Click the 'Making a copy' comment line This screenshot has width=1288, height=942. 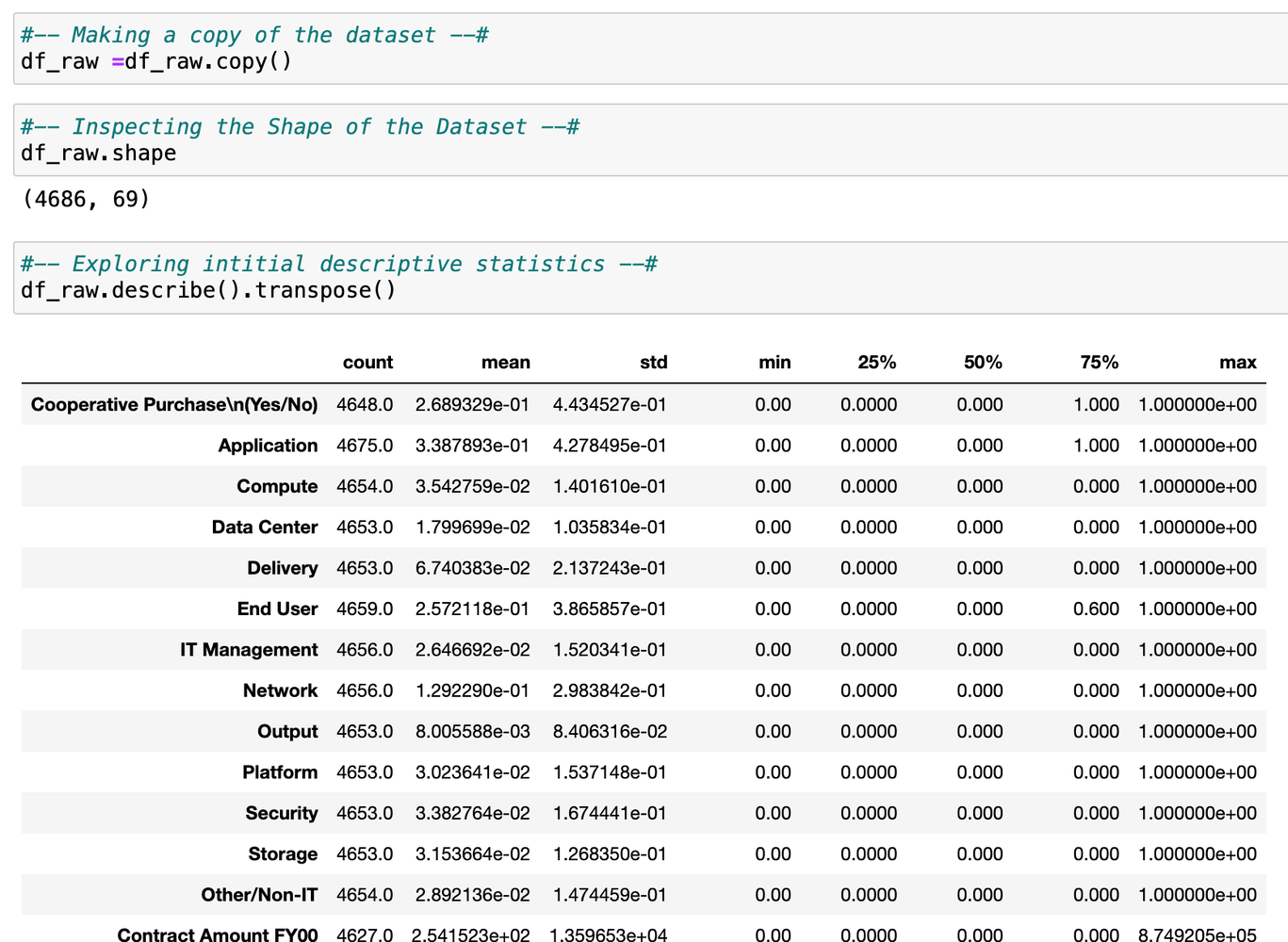pos(254,36)
